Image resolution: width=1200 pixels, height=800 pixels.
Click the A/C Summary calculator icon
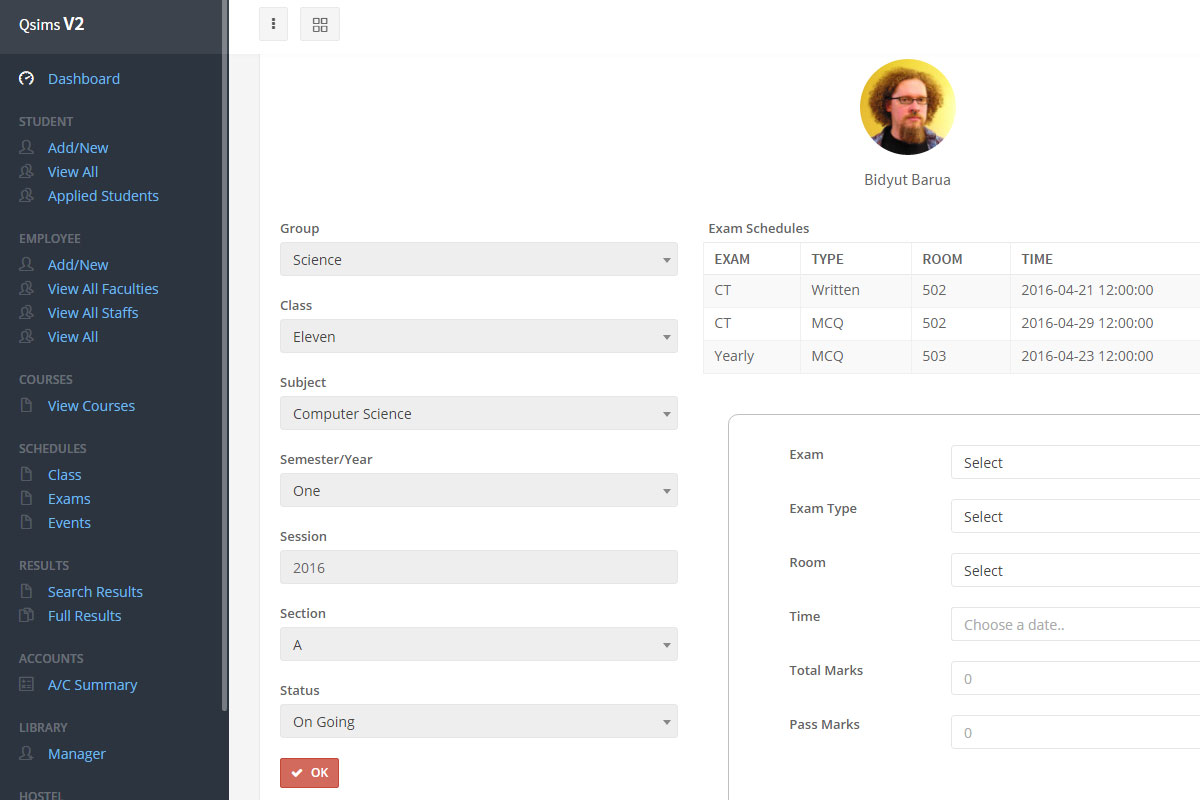27,685
